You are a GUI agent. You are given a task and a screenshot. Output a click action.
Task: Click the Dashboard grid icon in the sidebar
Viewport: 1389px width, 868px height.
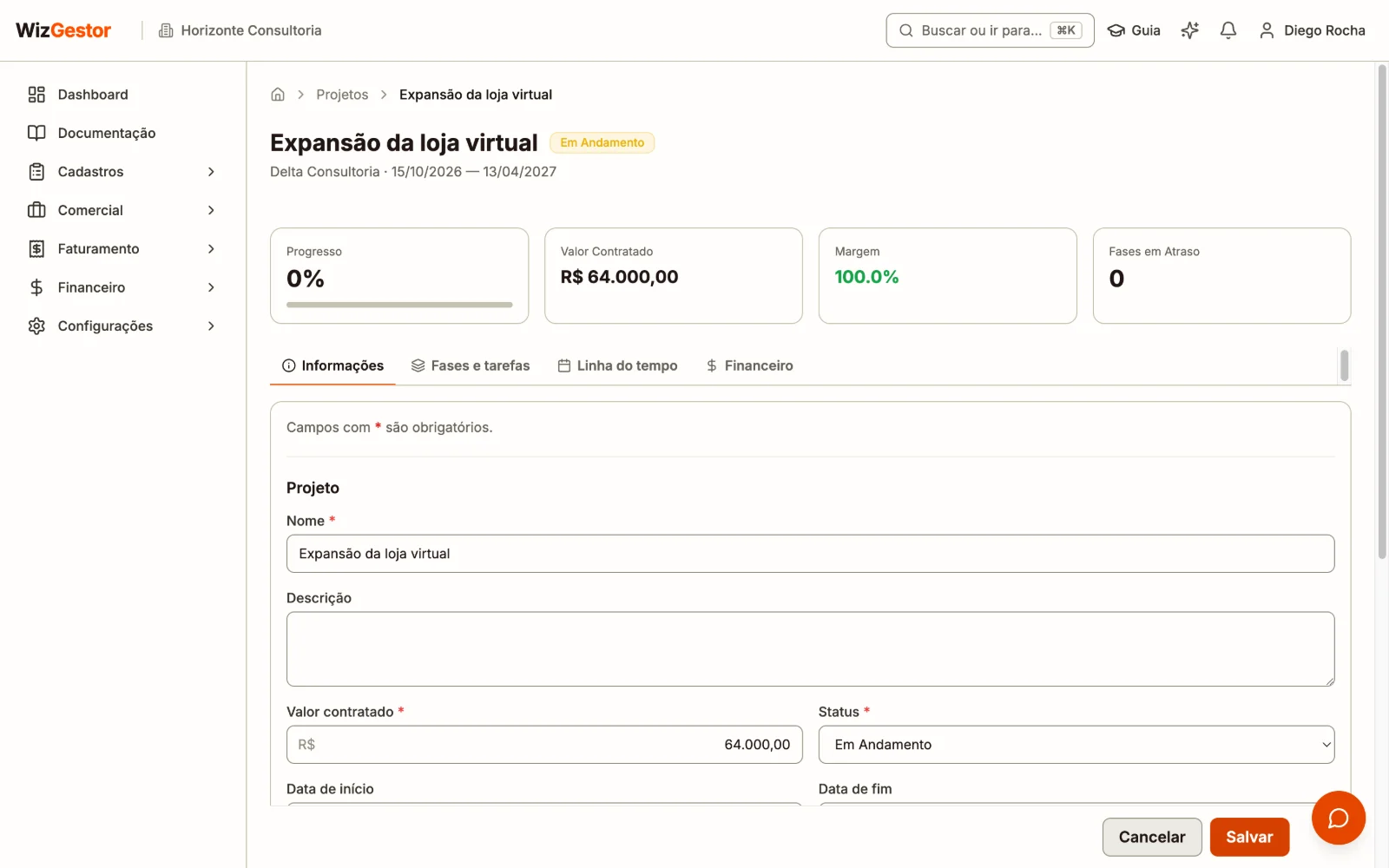click(36, 95)
